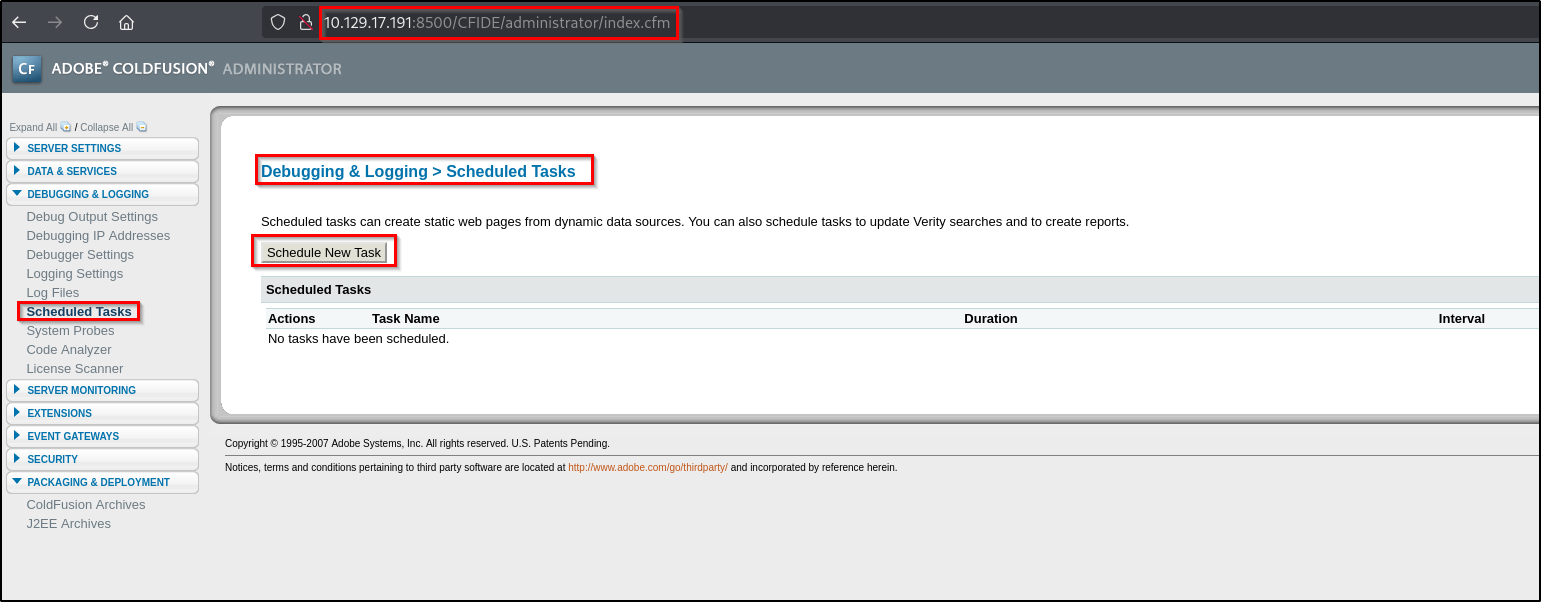Click the Collapse All globe icon
Screen dimensions: 1541x602
click(x=141, y=126)
